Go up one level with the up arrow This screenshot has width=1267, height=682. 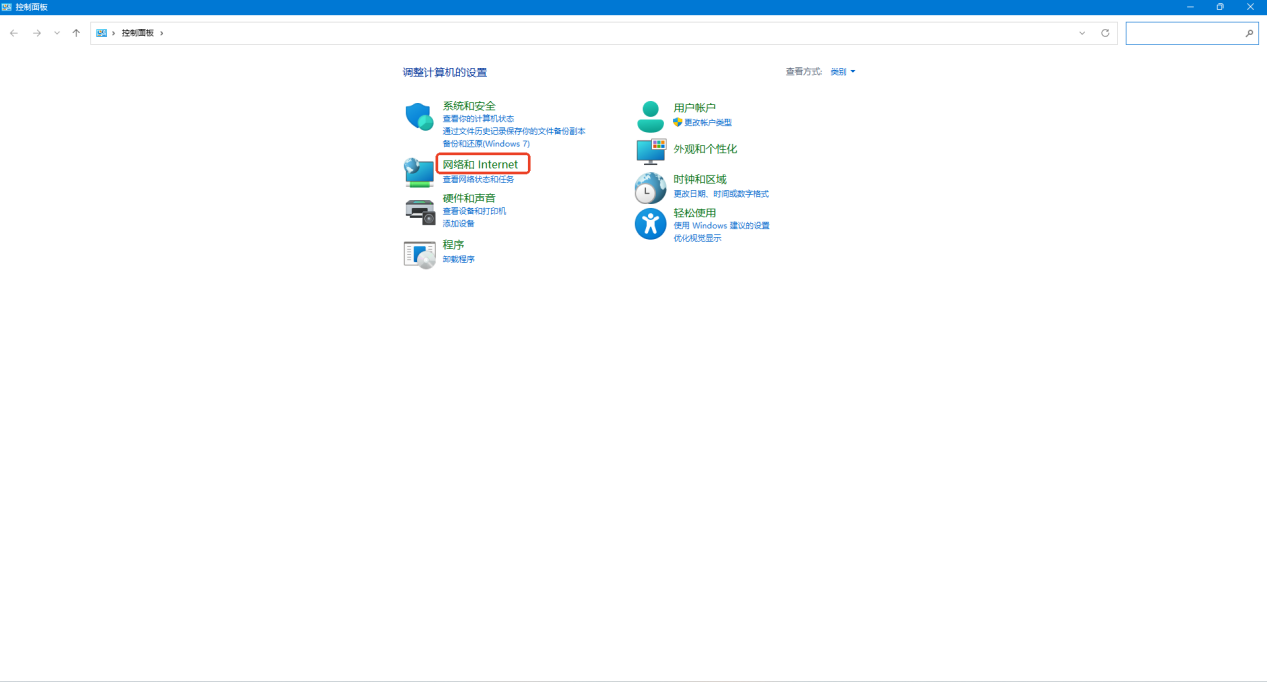coord(76,33)
